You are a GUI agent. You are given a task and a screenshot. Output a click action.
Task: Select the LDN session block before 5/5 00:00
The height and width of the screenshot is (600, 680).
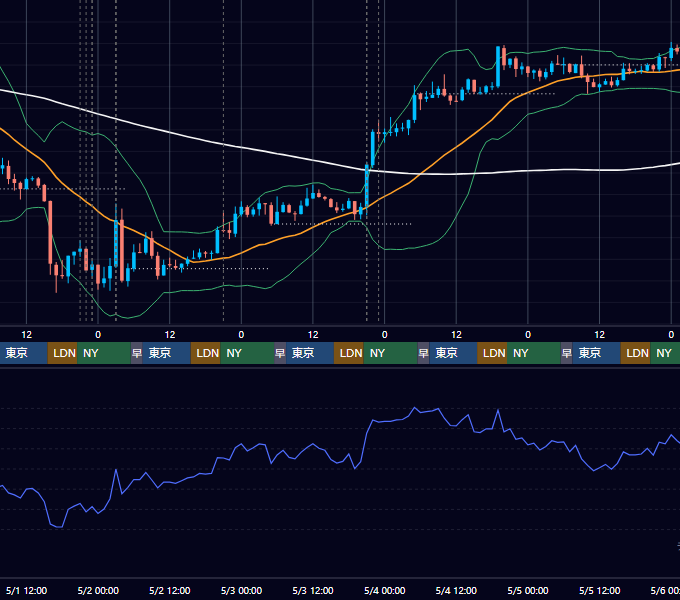point(492,353)
